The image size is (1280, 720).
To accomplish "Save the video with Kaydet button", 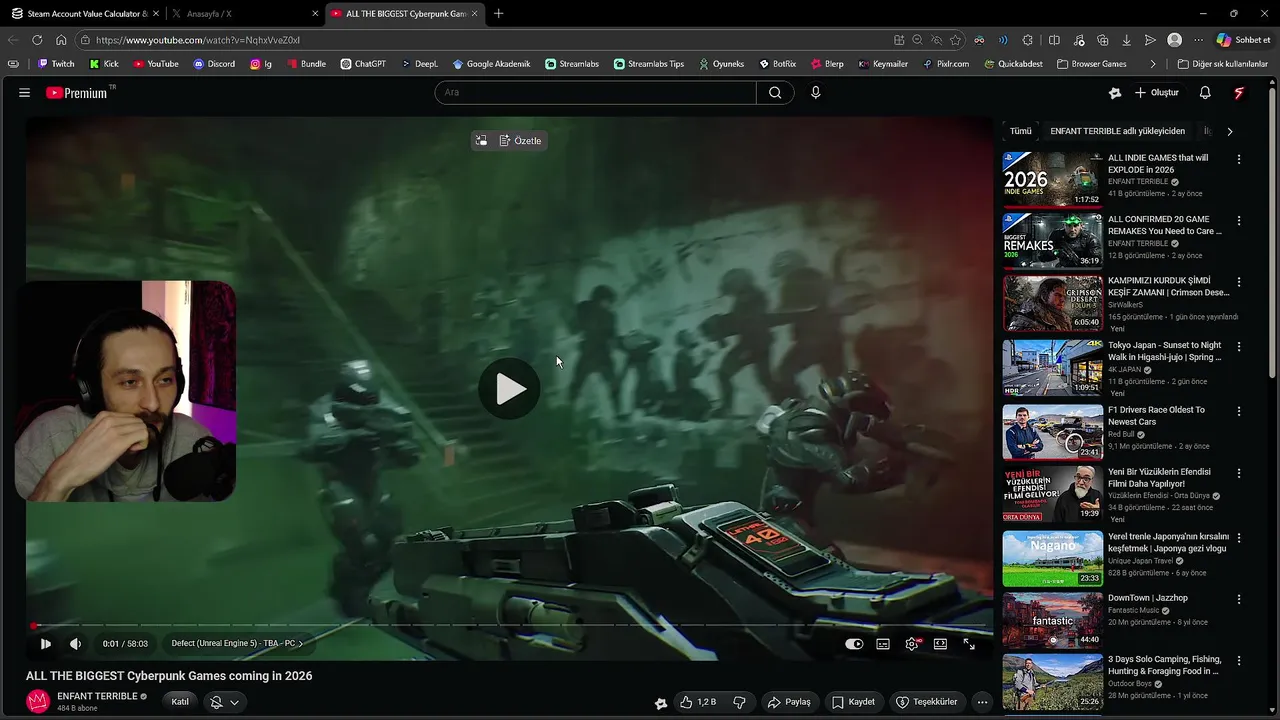I will click(x=853, y=702).
